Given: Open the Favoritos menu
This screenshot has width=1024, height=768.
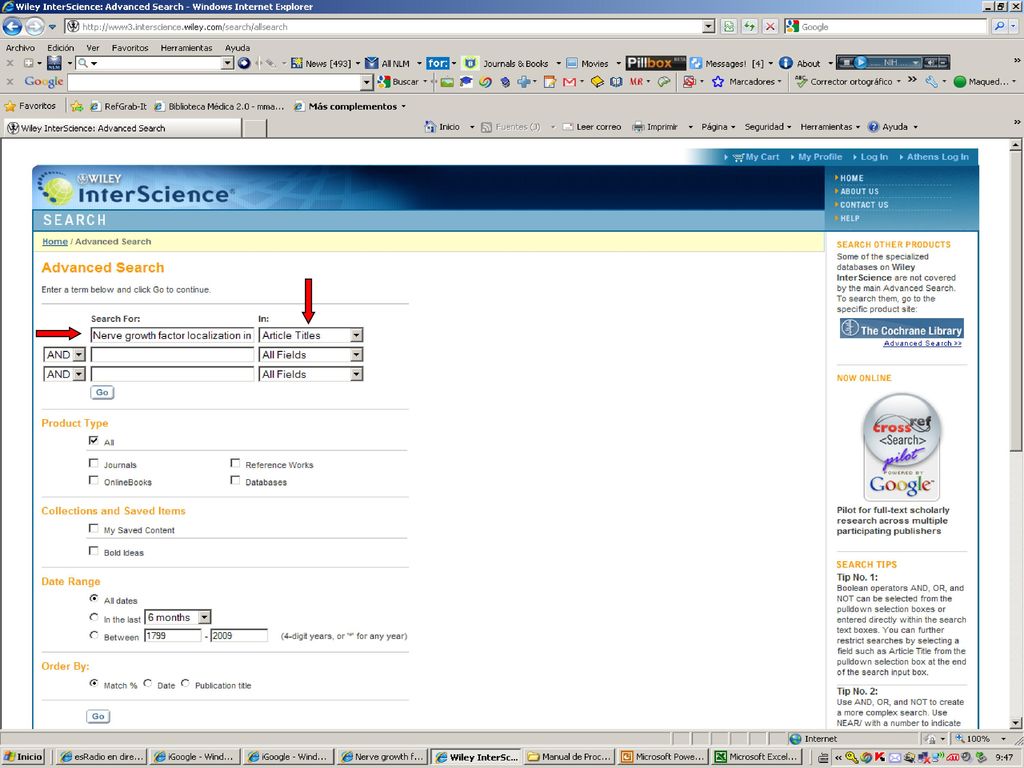Looking at the screenshot, I should coord(130,48).
